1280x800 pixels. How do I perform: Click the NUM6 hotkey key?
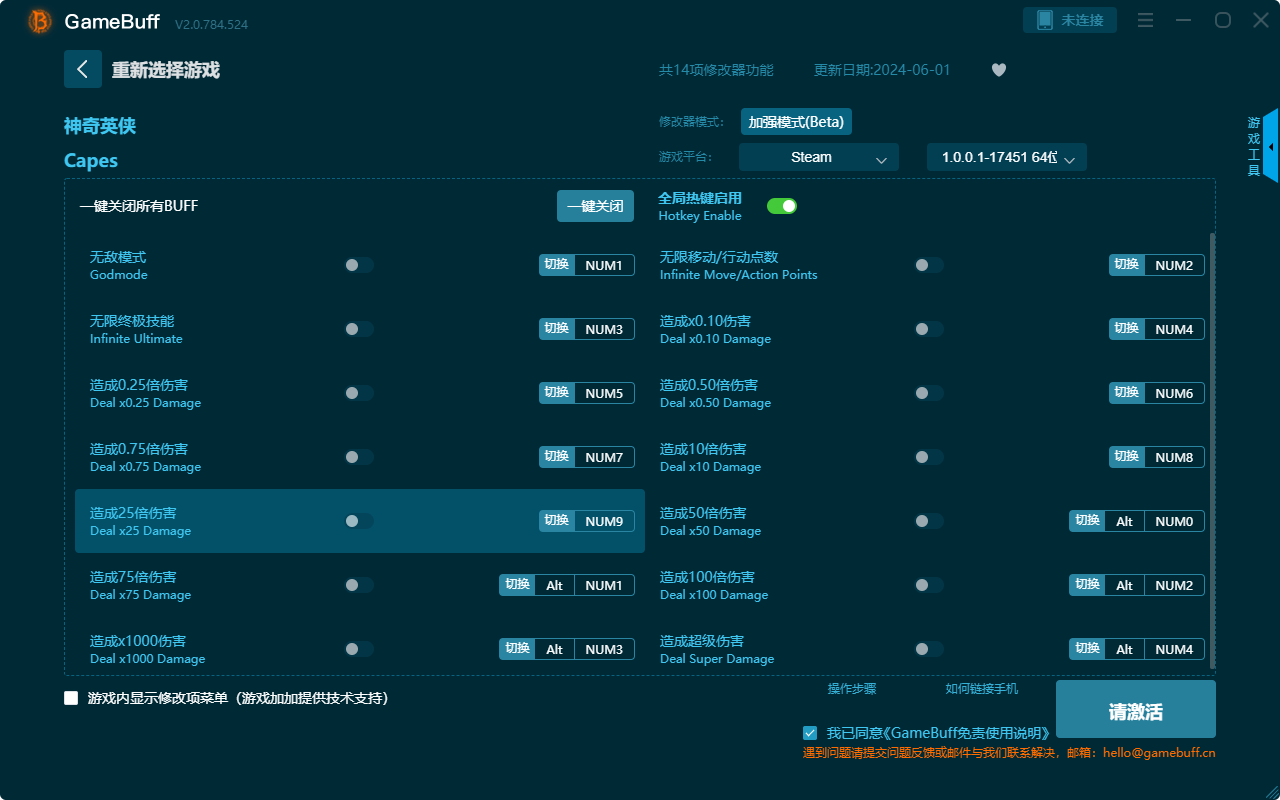1174,393
